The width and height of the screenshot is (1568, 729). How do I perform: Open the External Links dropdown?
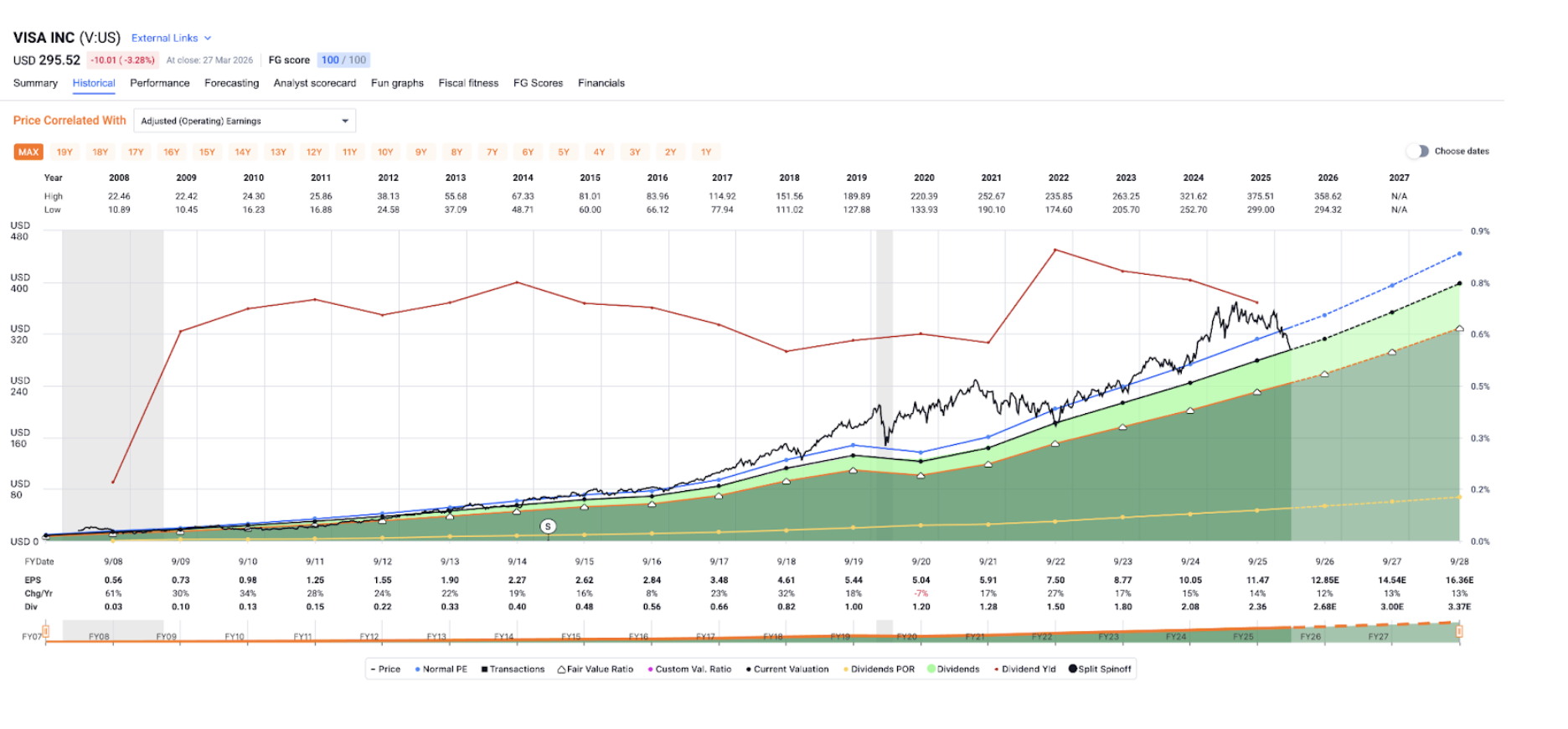171,38
